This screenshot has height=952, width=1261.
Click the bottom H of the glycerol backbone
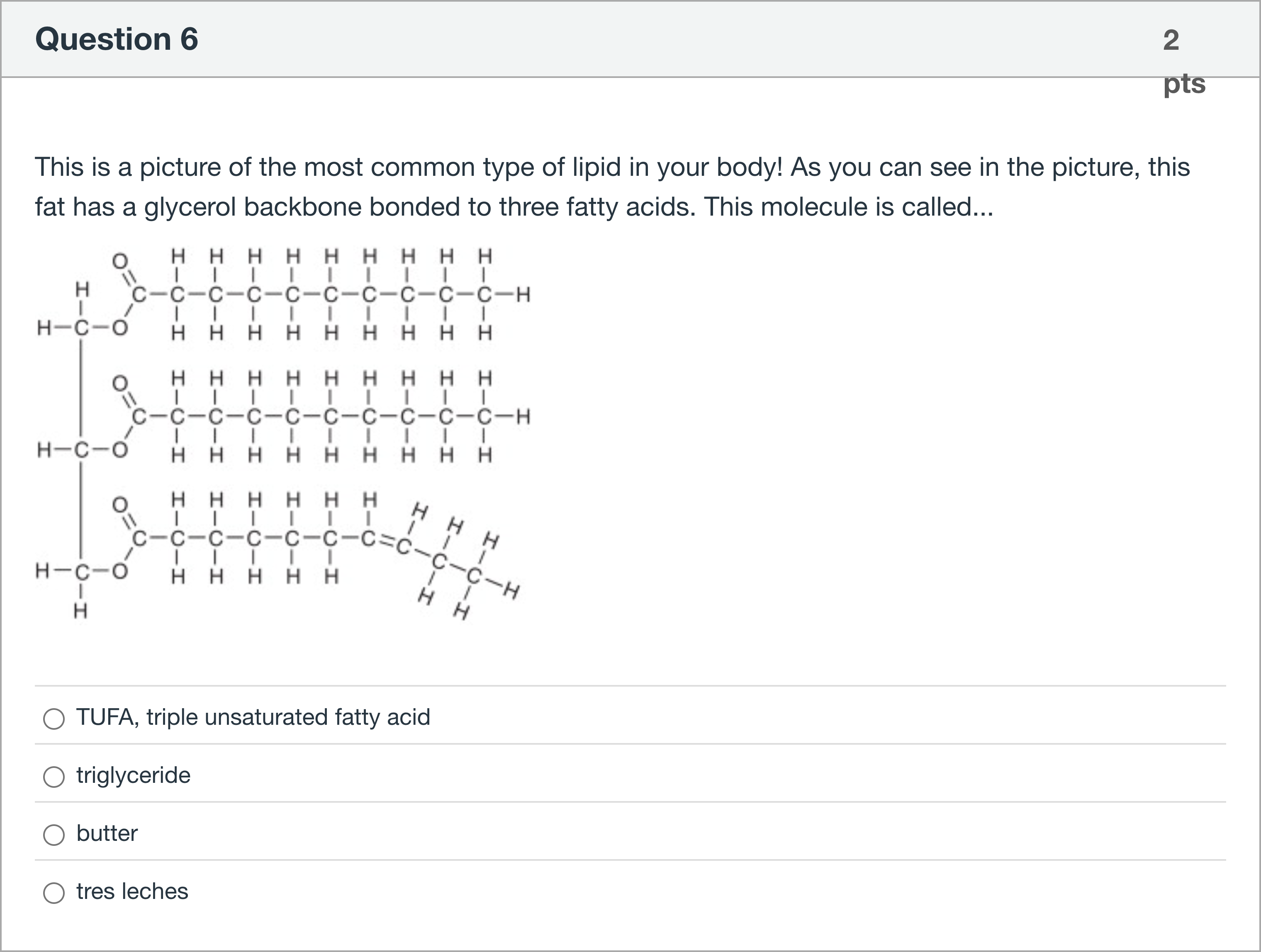click(80, 612)
